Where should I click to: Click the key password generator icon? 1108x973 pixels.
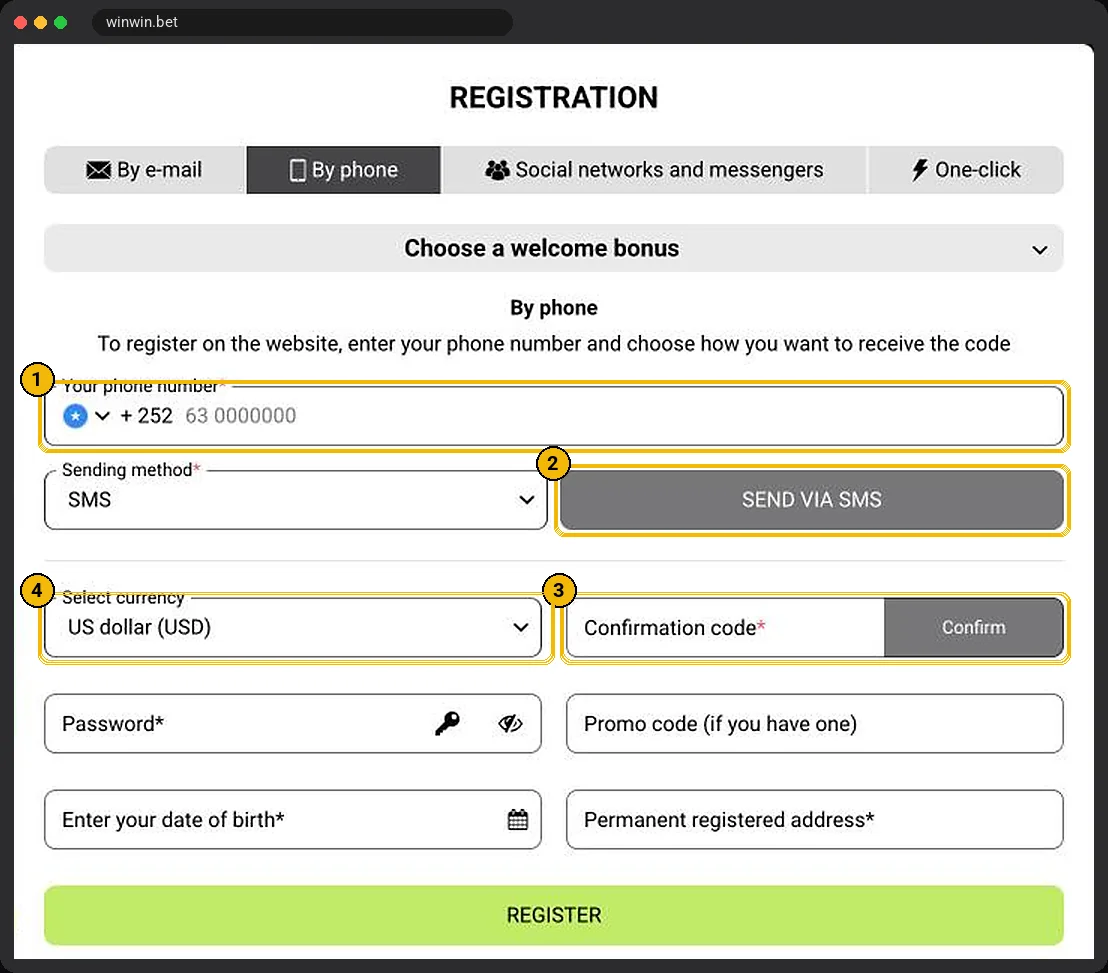447,724
